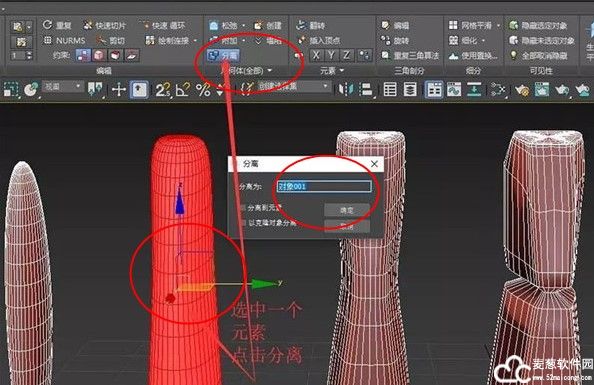Click 翻转 (Flip) in the elements panel
The height and width of the screenshot is (385, 594).
pos(311,25)
